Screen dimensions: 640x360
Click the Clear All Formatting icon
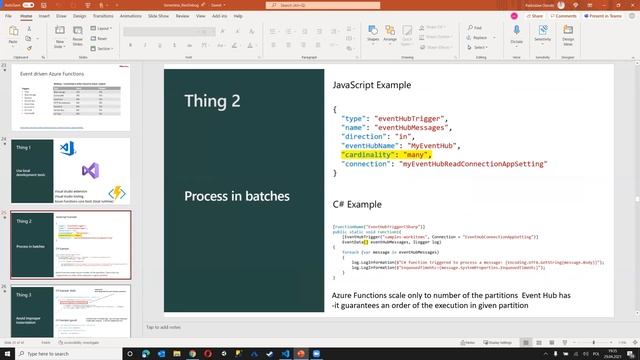(x=252, y=31)
